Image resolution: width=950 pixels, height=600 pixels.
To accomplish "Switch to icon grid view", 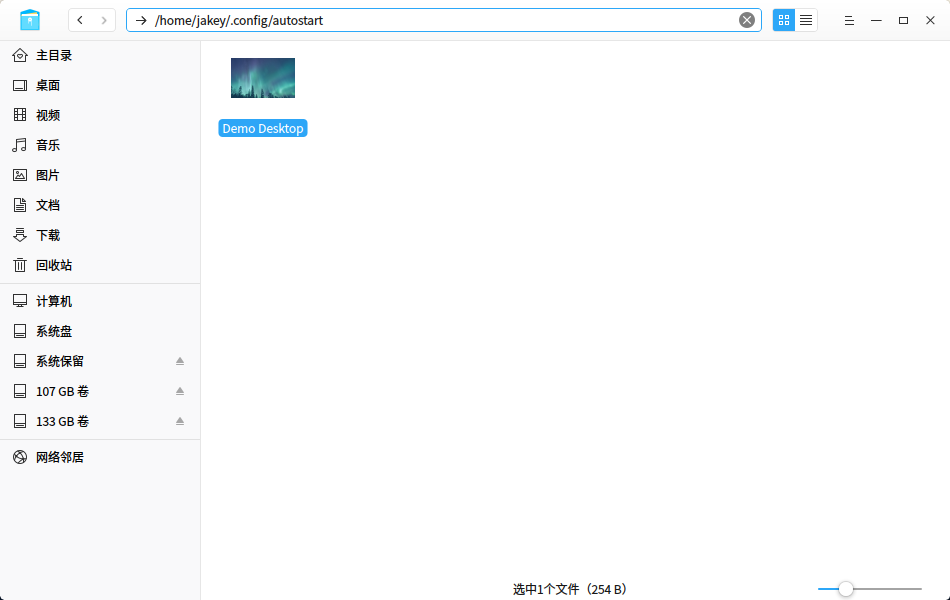I will coord(783,20).
